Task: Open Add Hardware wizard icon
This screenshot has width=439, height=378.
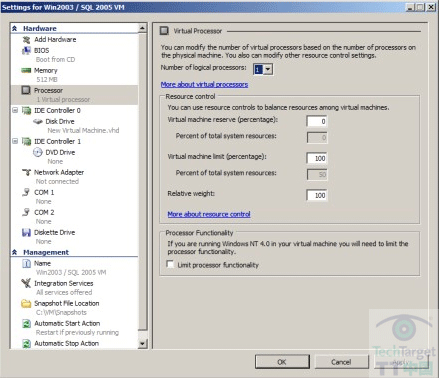Action: point(26,40)
